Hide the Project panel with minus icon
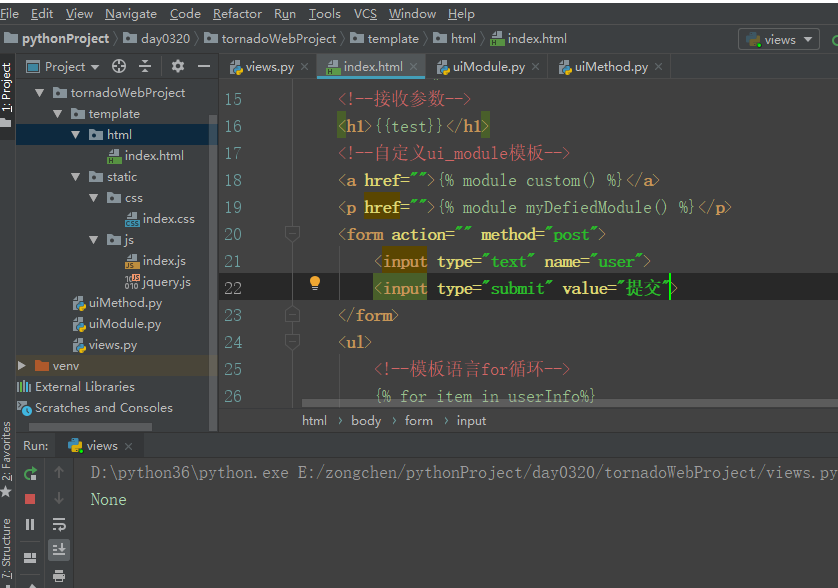The image size is (838, 588). 204,66
